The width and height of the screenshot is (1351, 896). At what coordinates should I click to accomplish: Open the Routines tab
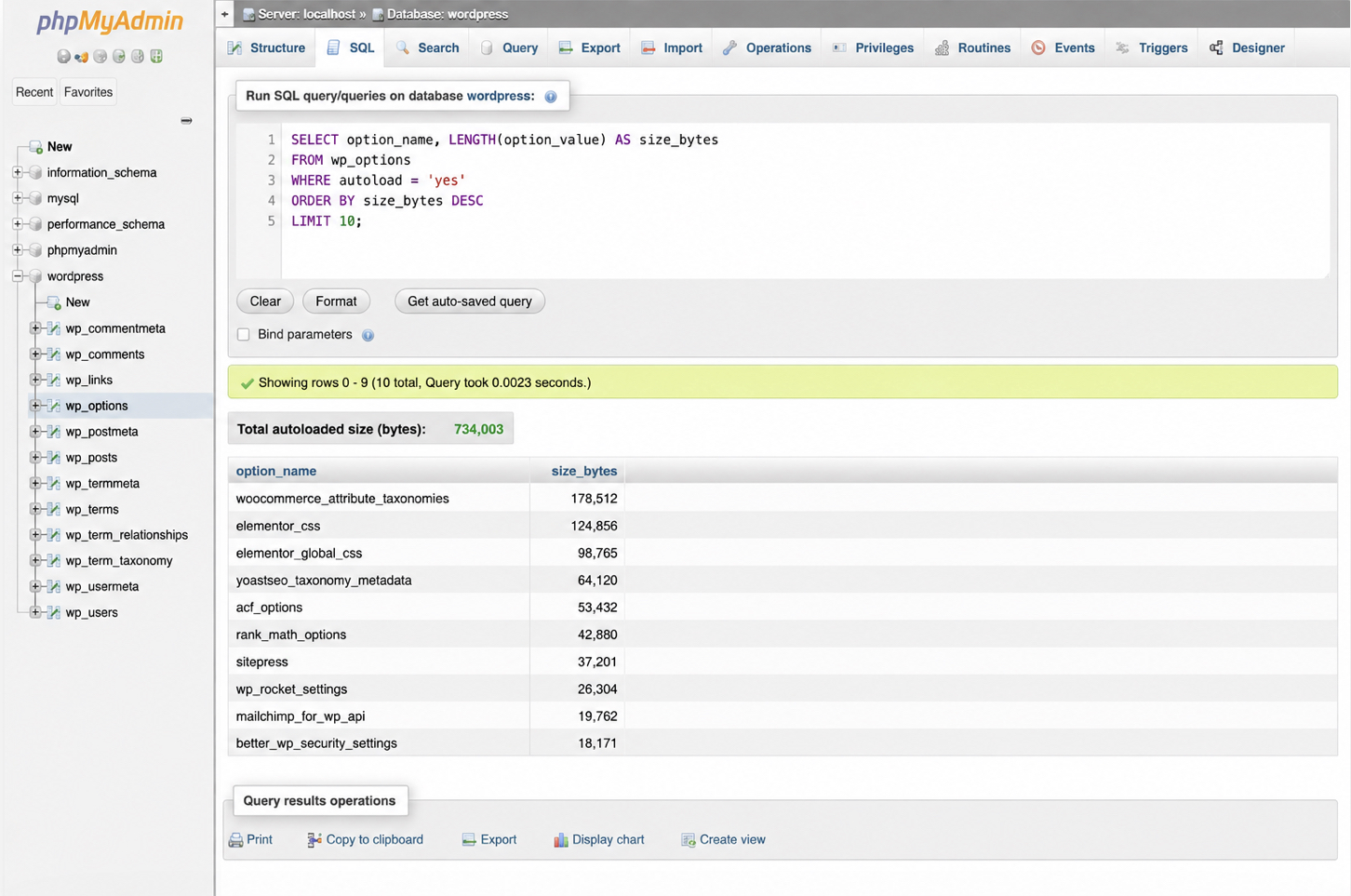(x=973, y=47)
